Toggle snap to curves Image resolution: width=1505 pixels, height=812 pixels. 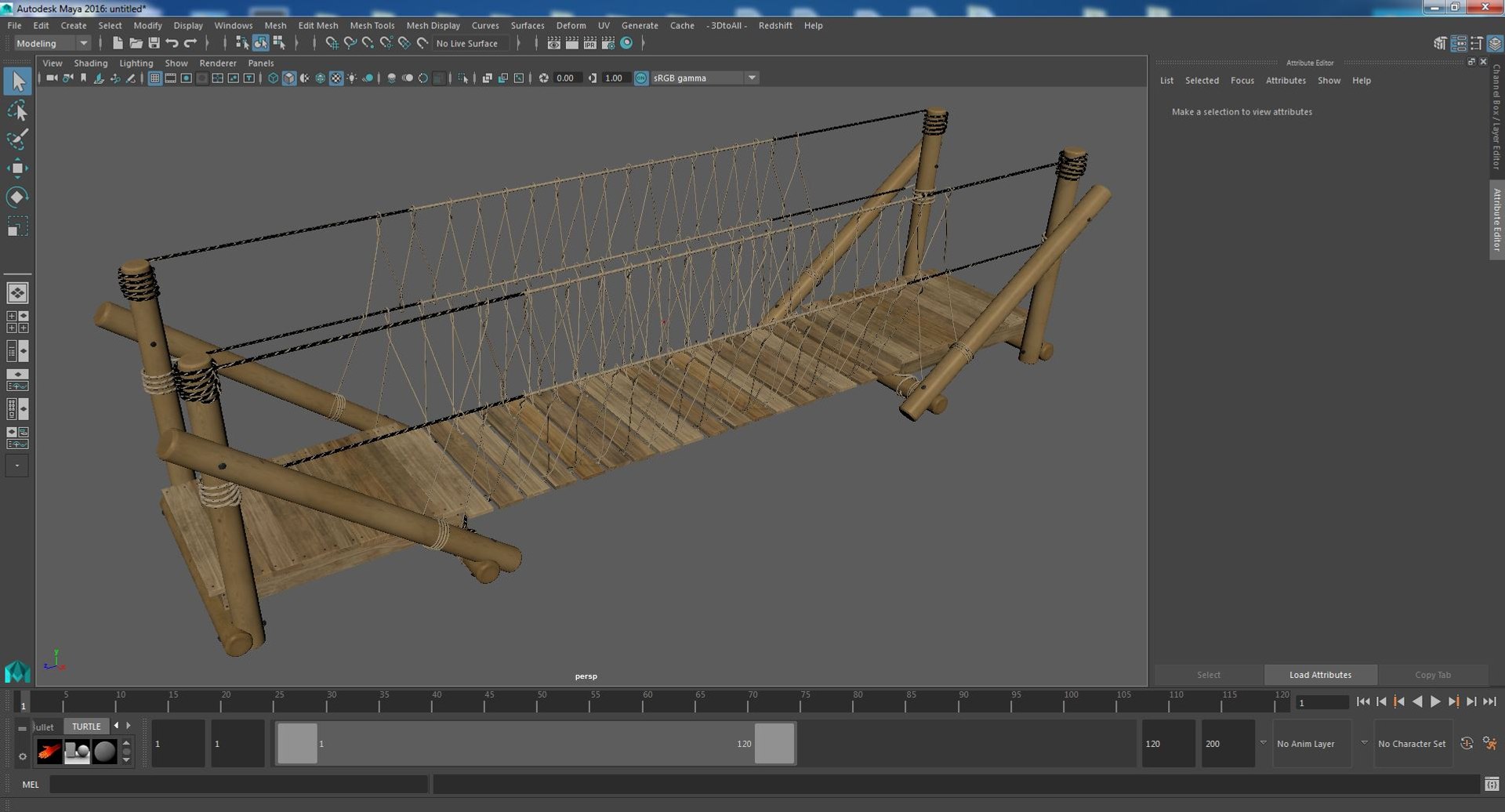click(x=350, y=43)
